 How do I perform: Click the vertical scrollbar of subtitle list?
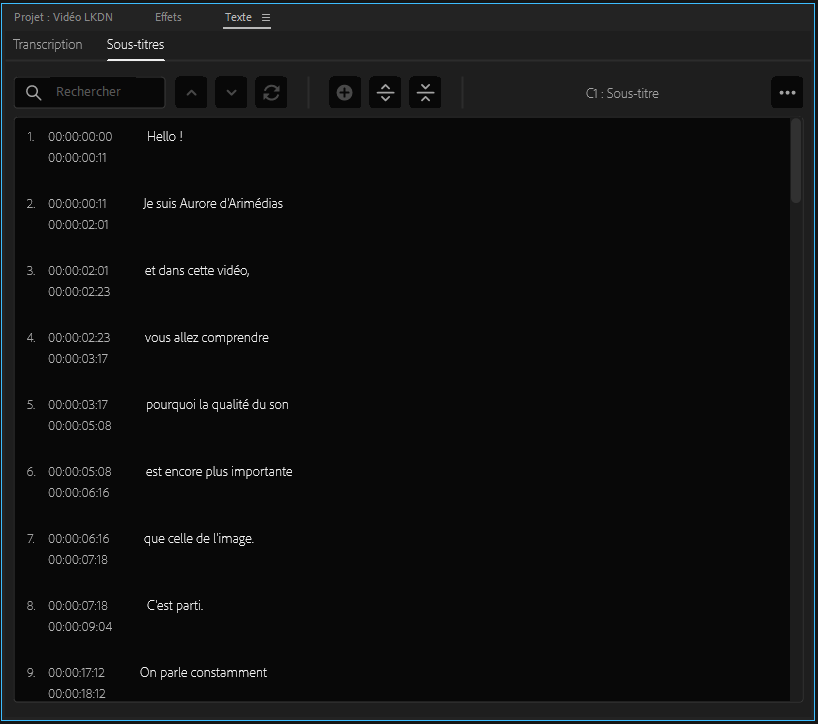796,160
